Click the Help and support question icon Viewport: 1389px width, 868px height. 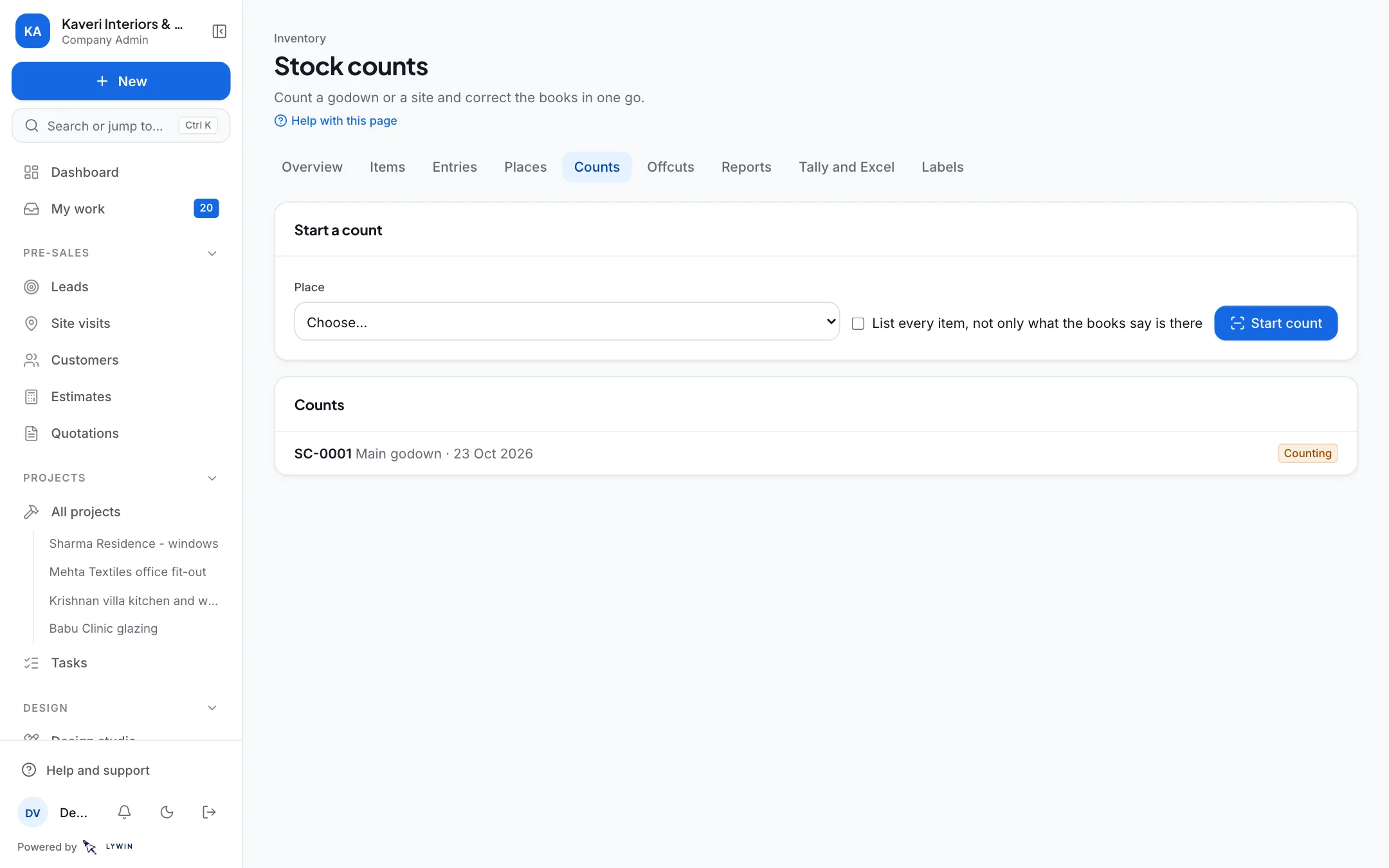point(29,770)
